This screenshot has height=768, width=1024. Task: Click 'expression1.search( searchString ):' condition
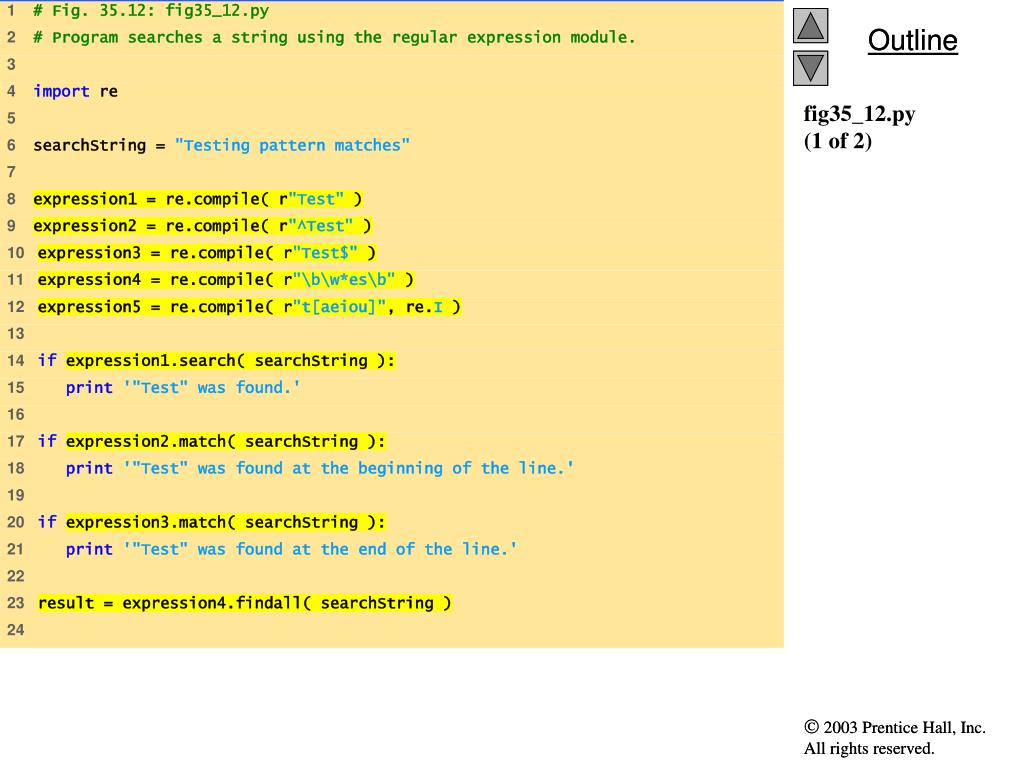pyautogui.click(x=231, y=360)
